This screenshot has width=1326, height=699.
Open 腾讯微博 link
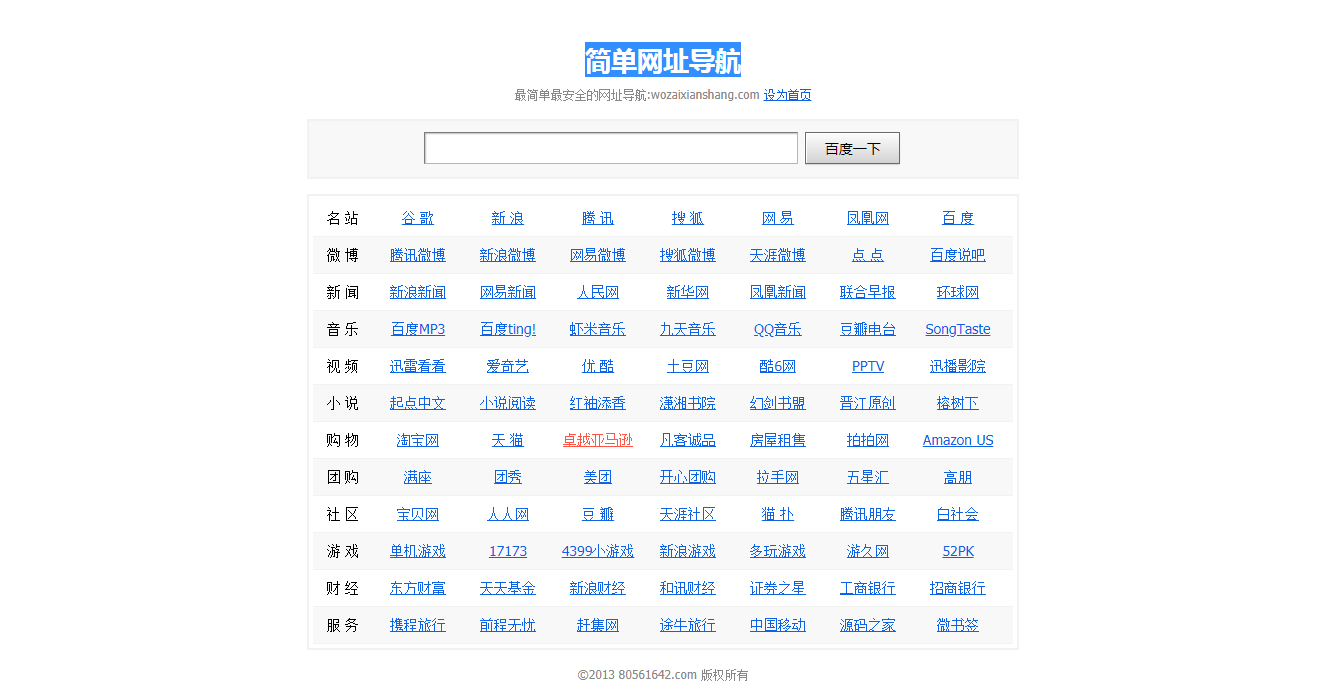click(418, 255)
